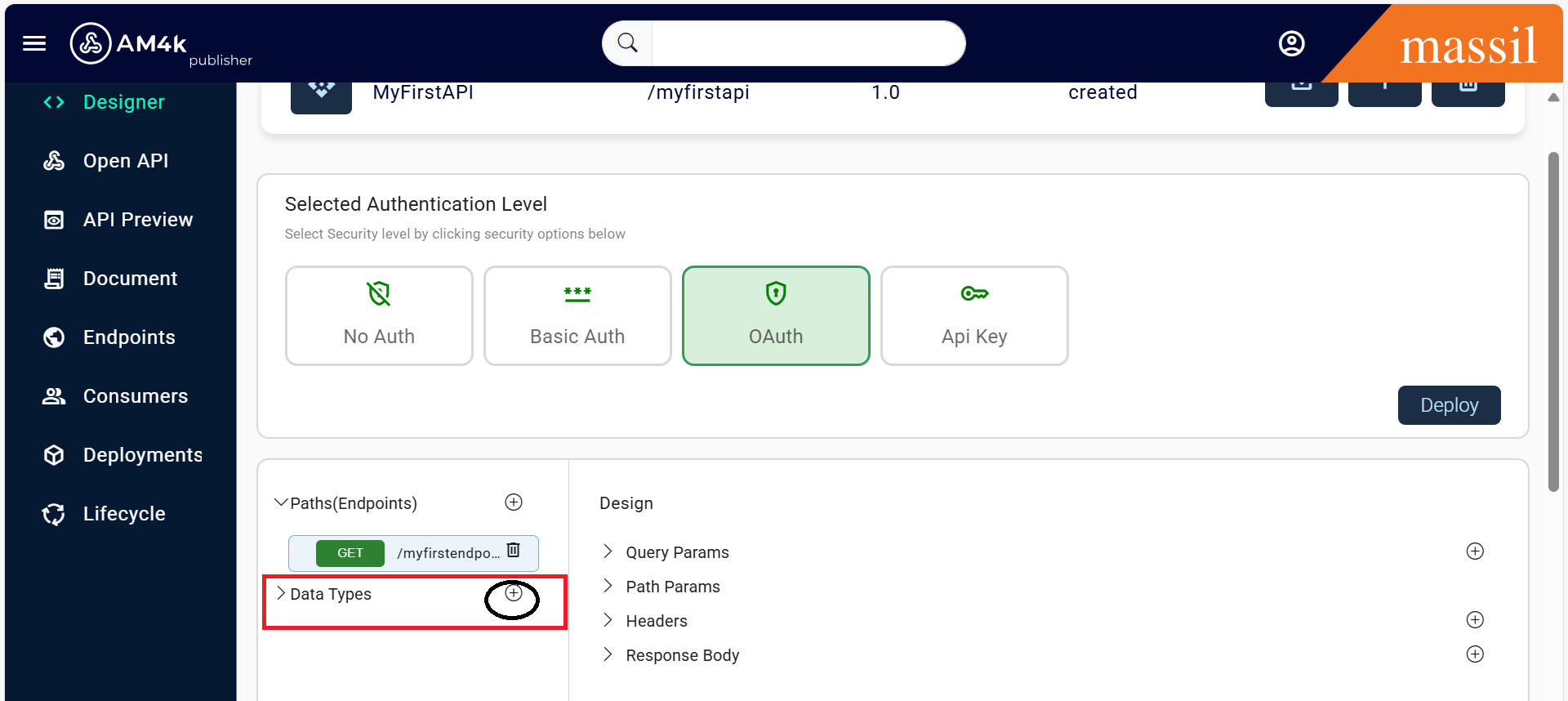
Task: Click in the search input field
Action: pos(807,43)
